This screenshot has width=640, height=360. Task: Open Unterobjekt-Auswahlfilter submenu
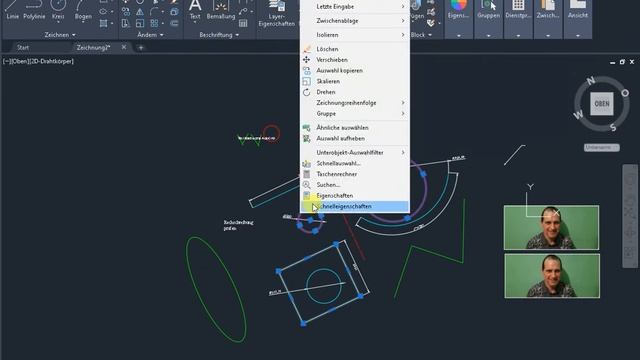[x=355, y=152]
